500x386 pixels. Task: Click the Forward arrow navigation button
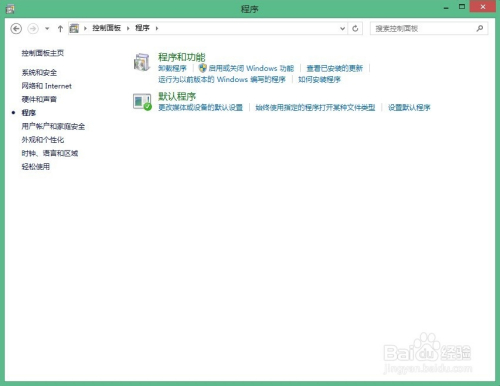click(33, 29)
